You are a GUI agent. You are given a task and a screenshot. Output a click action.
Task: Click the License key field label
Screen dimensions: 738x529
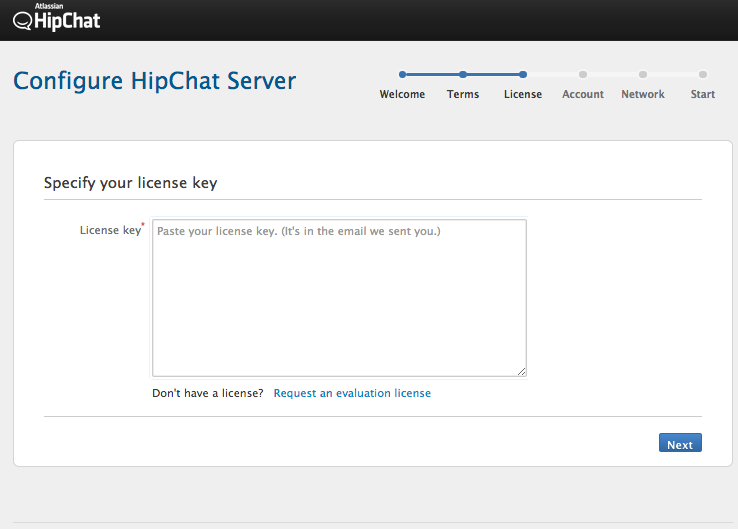[x=111, y=230]
